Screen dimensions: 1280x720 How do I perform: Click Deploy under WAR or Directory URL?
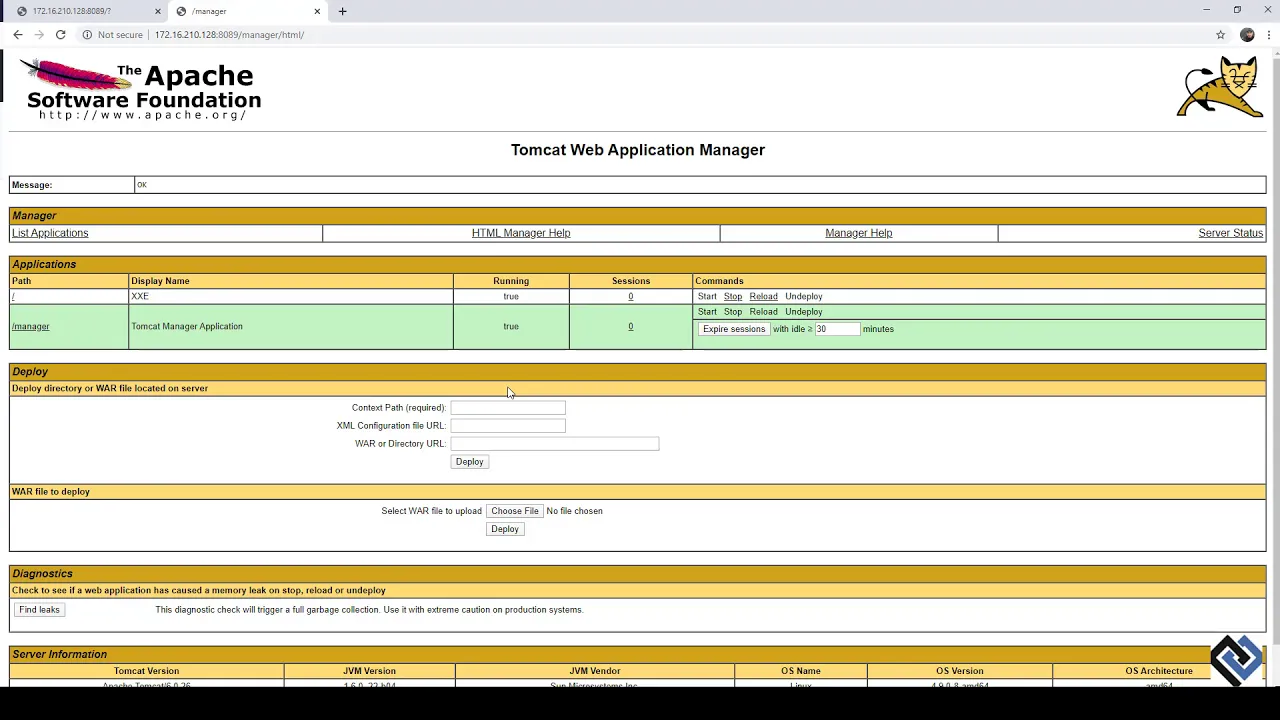pos(469,462)
